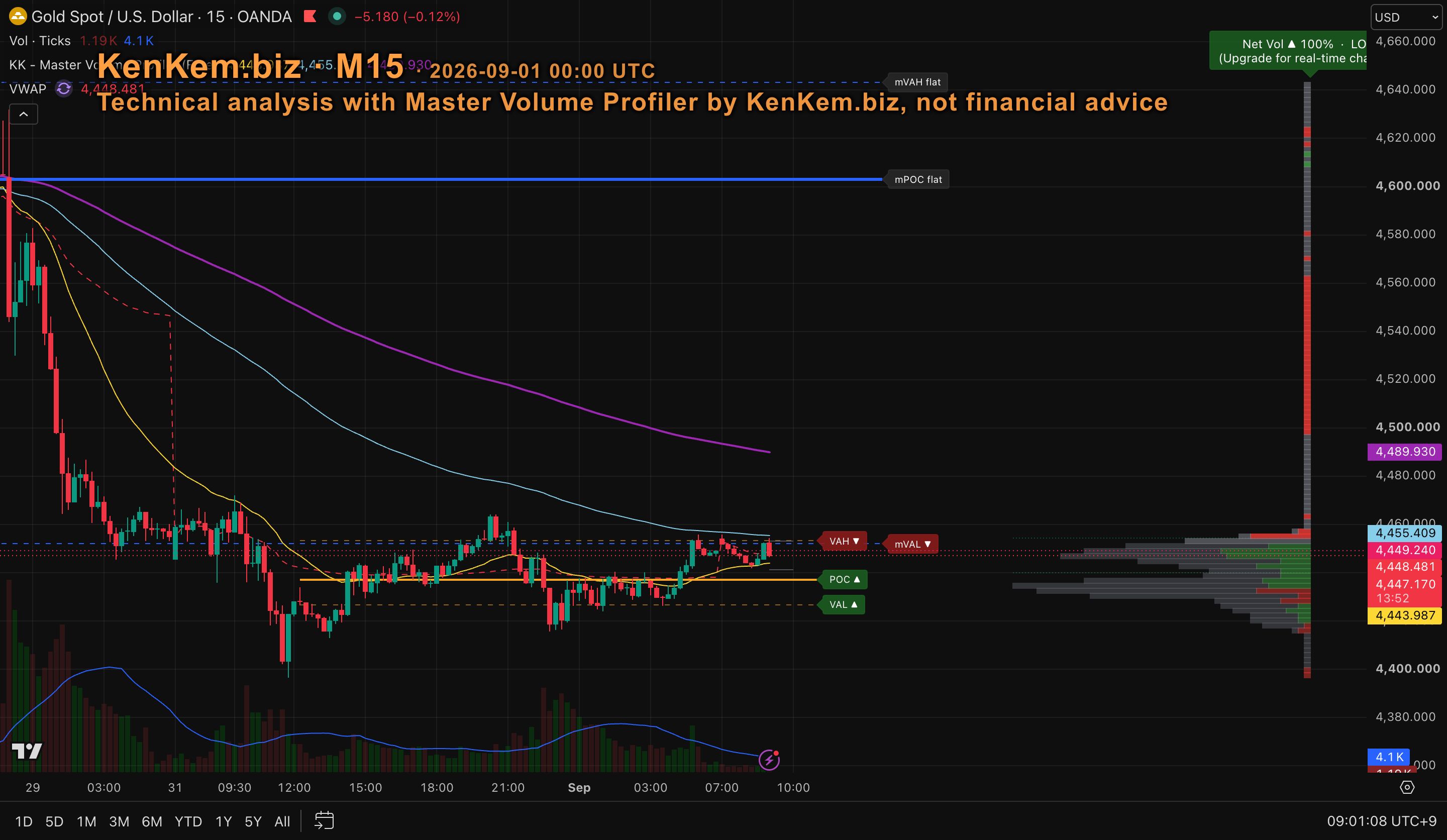1447x840 pixels.
Task: Select the 3M time range
Action: pos(120,821)
